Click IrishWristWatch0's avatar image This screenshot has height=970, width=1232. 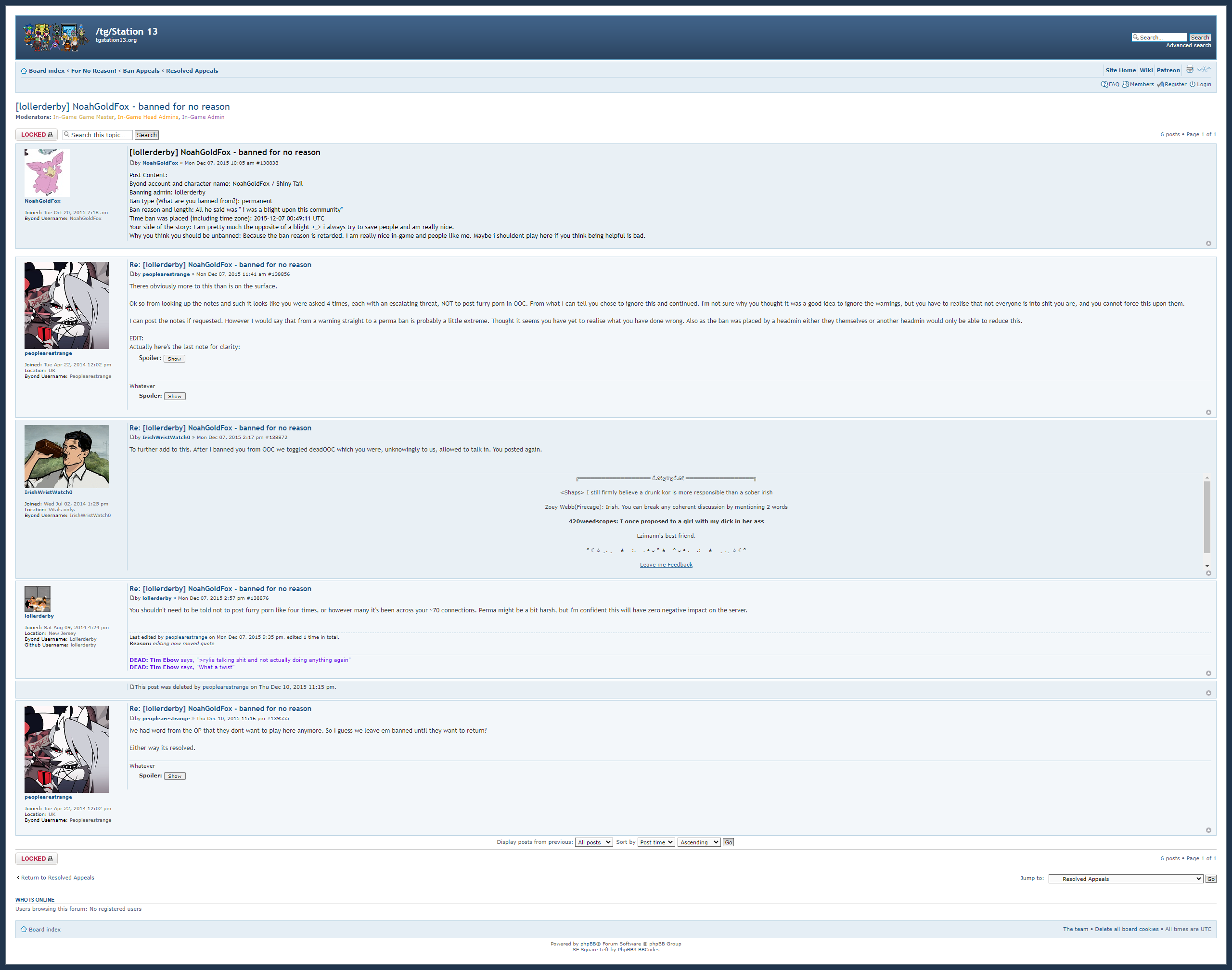coord(66,457)
